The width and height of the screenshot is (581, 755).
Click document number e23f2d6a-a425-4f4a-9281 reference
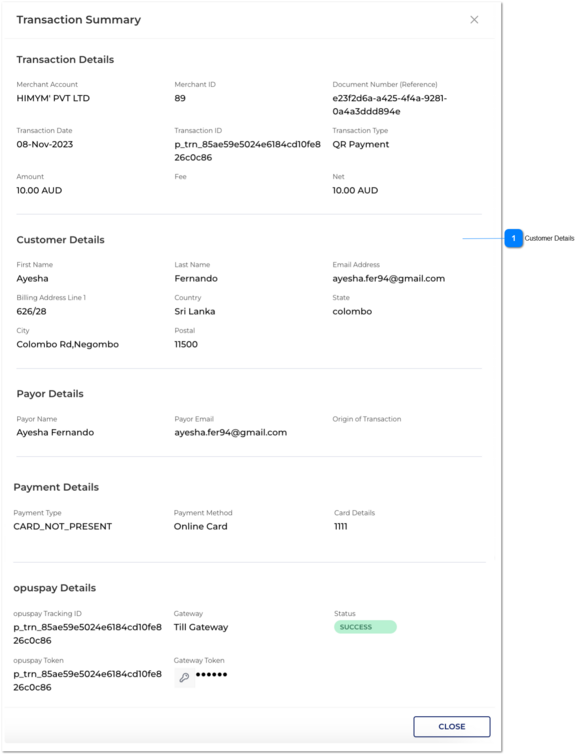point(389,105)
